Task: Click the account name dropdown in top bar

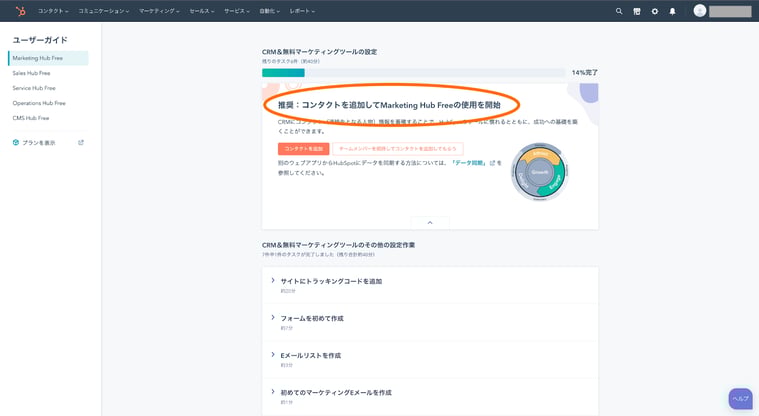Action: (x=730, y=11)
